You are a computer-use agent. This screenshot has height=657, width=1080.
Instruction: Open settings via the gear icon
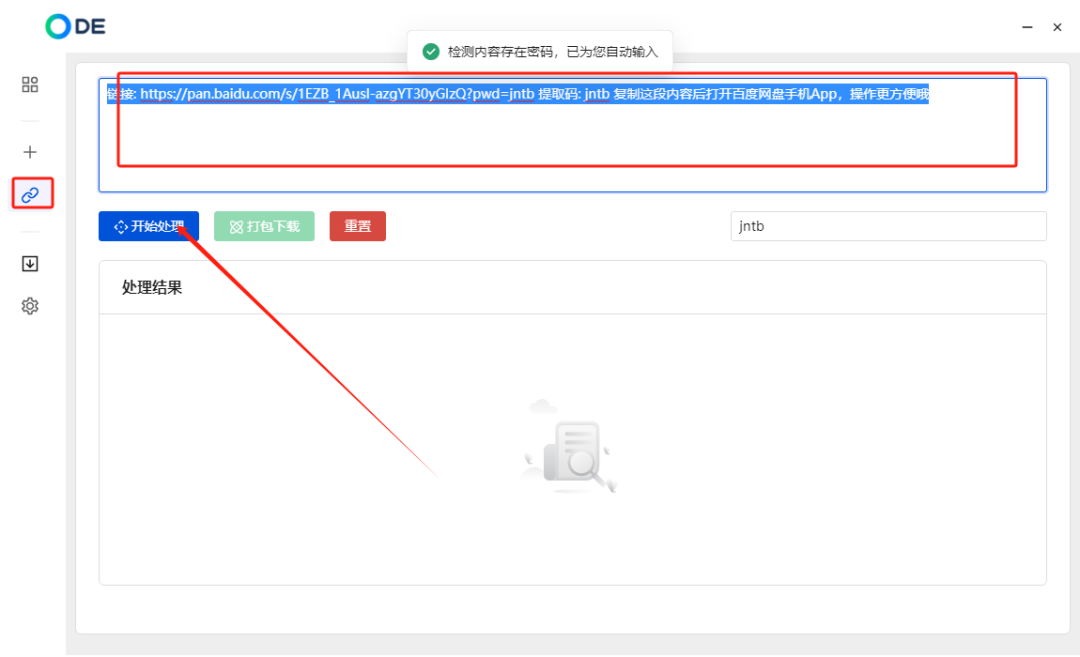pyautogui.click(x=30, y=306)
